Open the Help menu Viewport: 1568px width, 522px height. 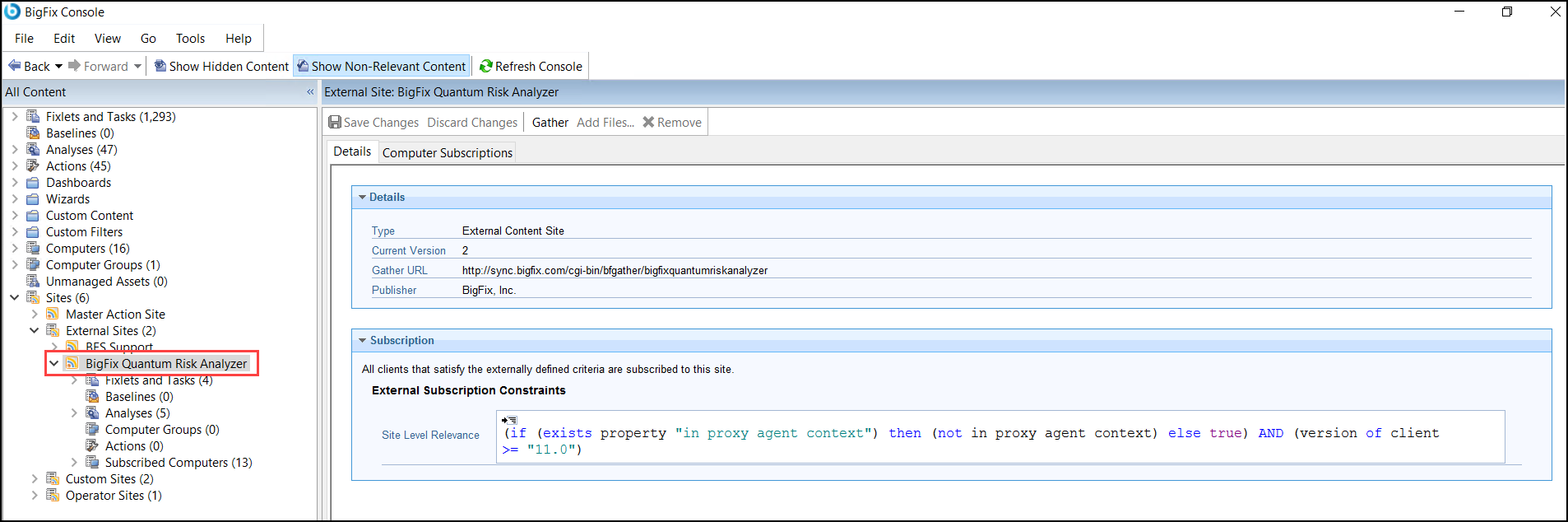point(239,38)
